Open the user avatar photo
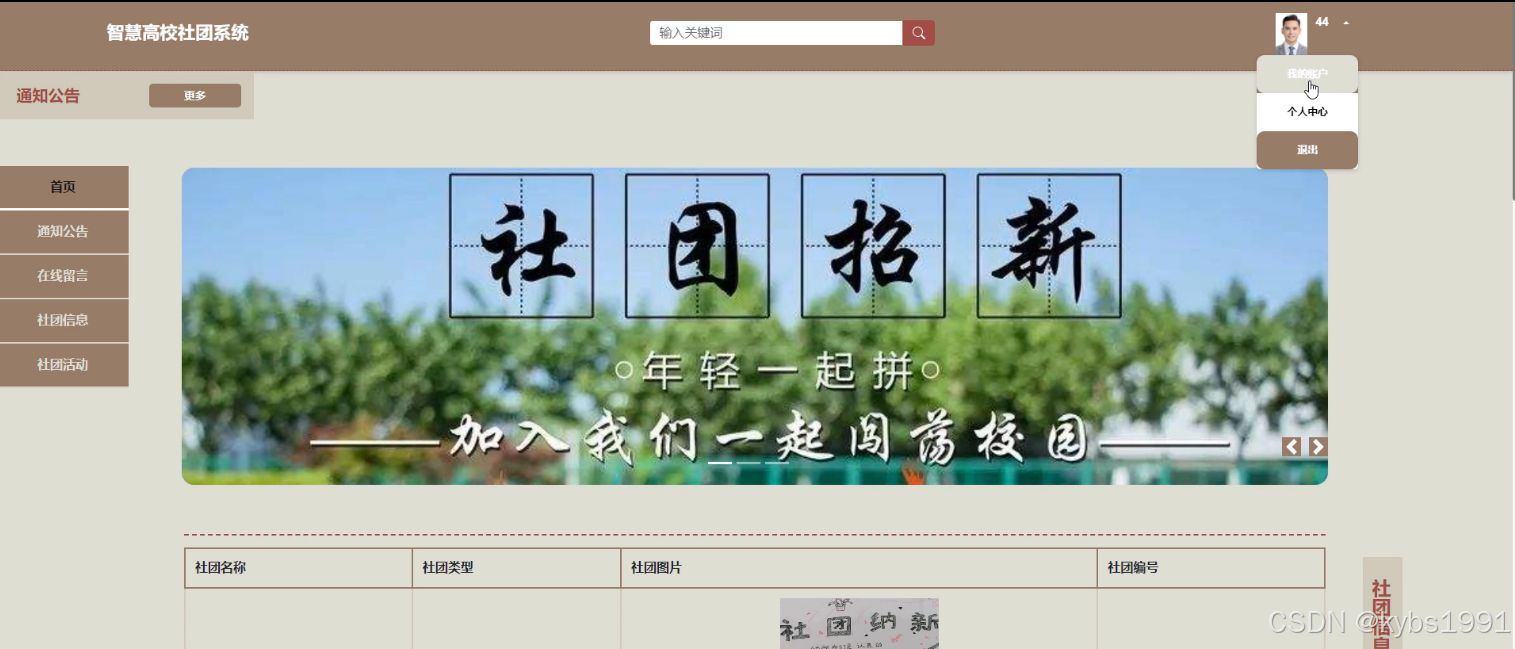Image resolution: width=1515 pixels, height=649 pixels. coord(1291,33)
